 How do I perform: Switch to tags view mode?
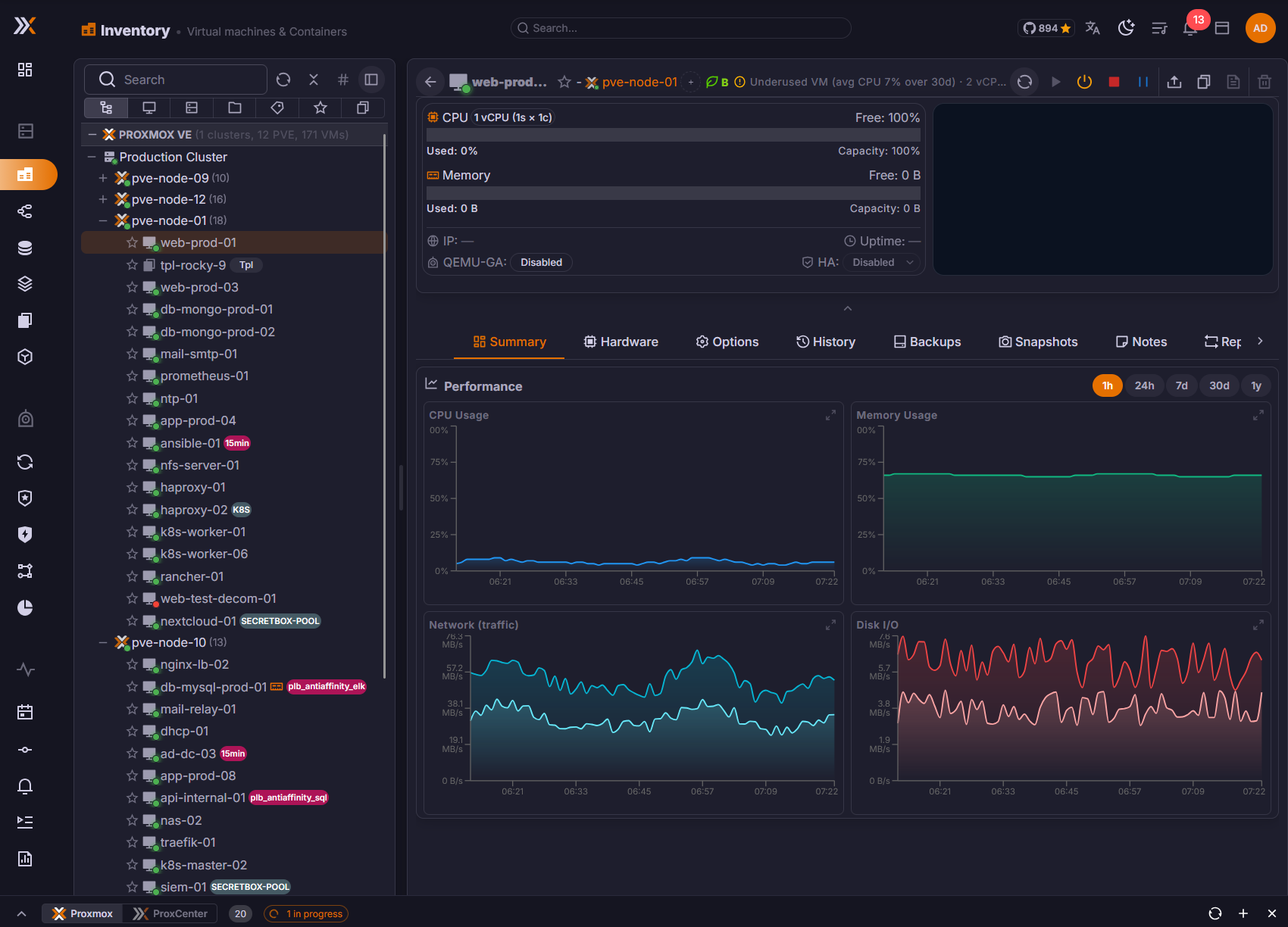tap(277, 108)
